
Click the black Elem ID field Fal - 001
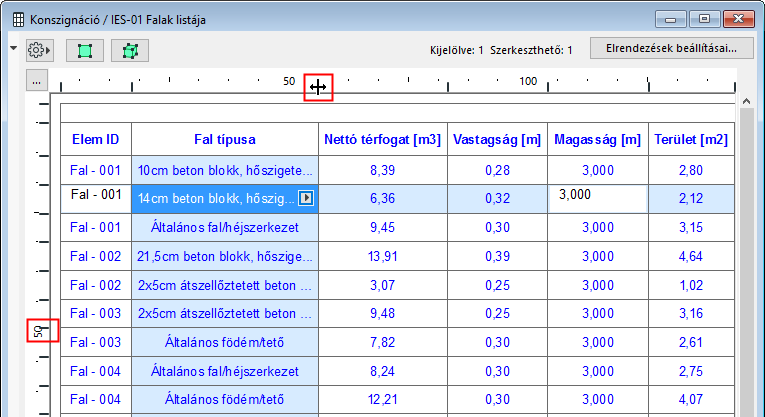pyautogui.click(x=96, y=199)
